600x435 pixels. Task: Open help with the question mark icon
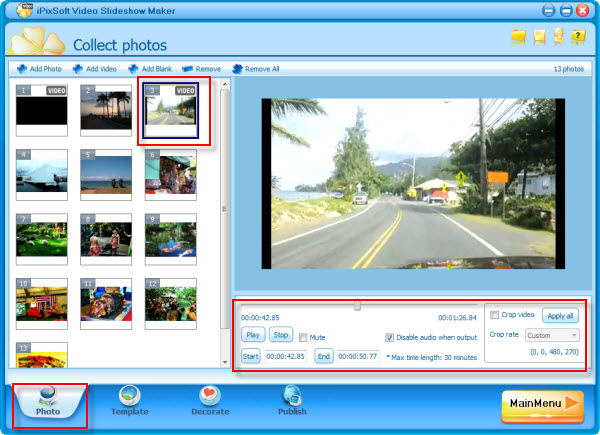(580, 37)
